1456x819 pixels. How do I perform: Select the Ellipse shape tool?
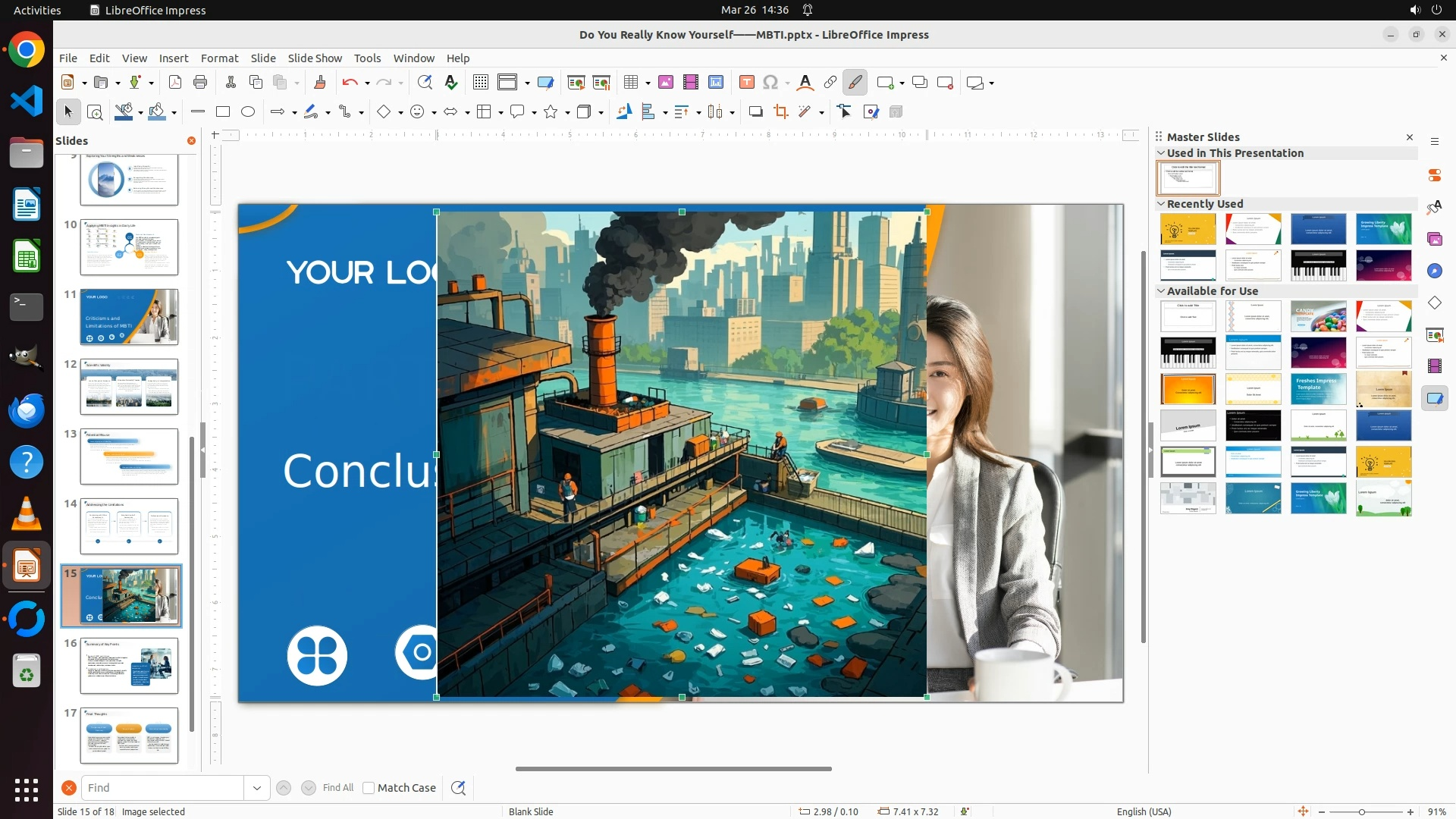tap(248, 112)
